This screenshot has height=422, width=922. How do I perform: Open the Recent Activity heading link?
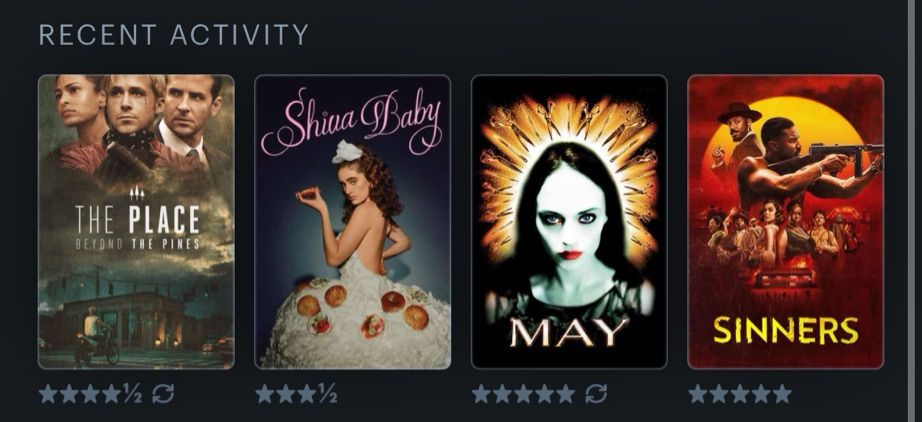click(173, 35)
